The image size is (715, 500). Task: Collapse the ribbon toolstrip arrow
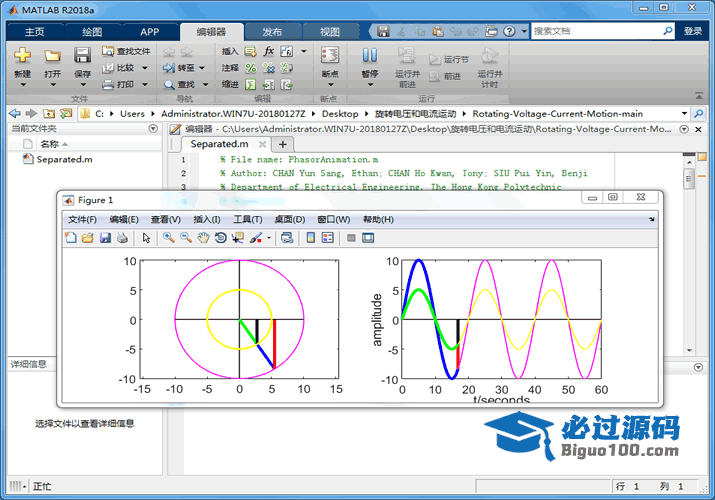pos(699,96)
